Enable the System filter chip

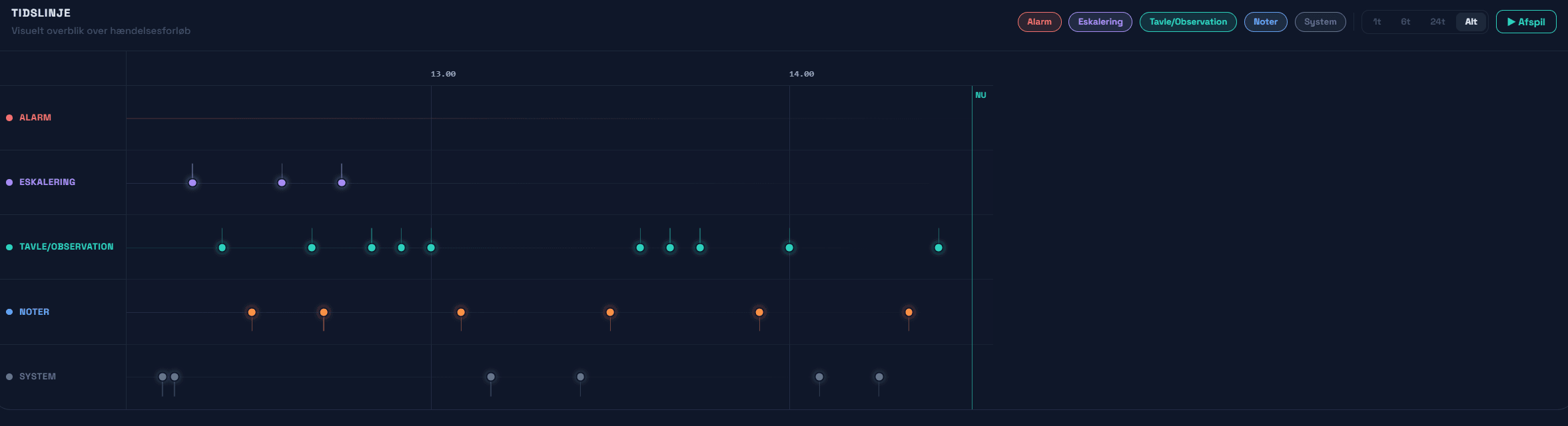1320,22
